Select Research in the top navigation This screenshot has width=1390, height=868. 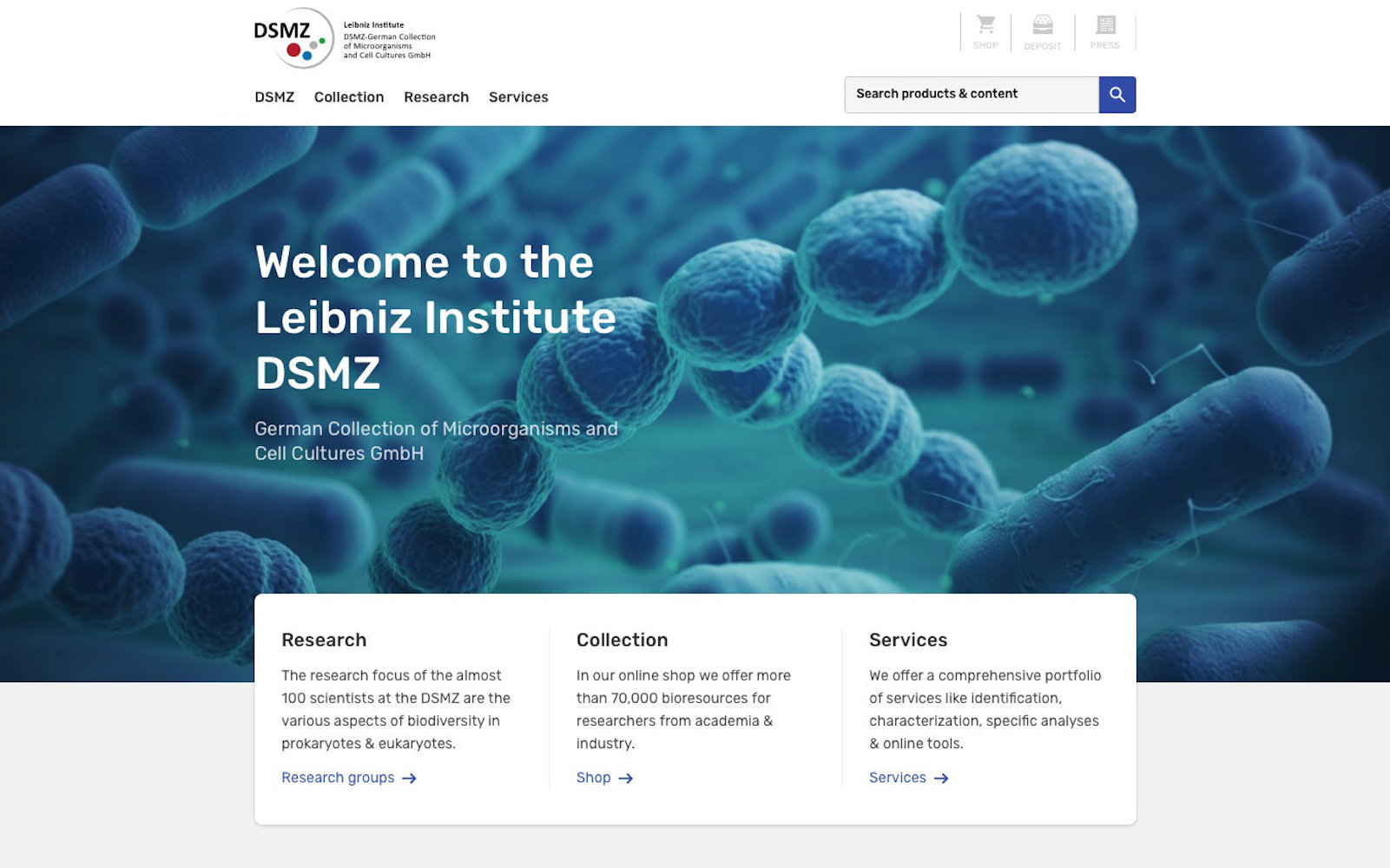pyautogui.click(x=436, y=97)
